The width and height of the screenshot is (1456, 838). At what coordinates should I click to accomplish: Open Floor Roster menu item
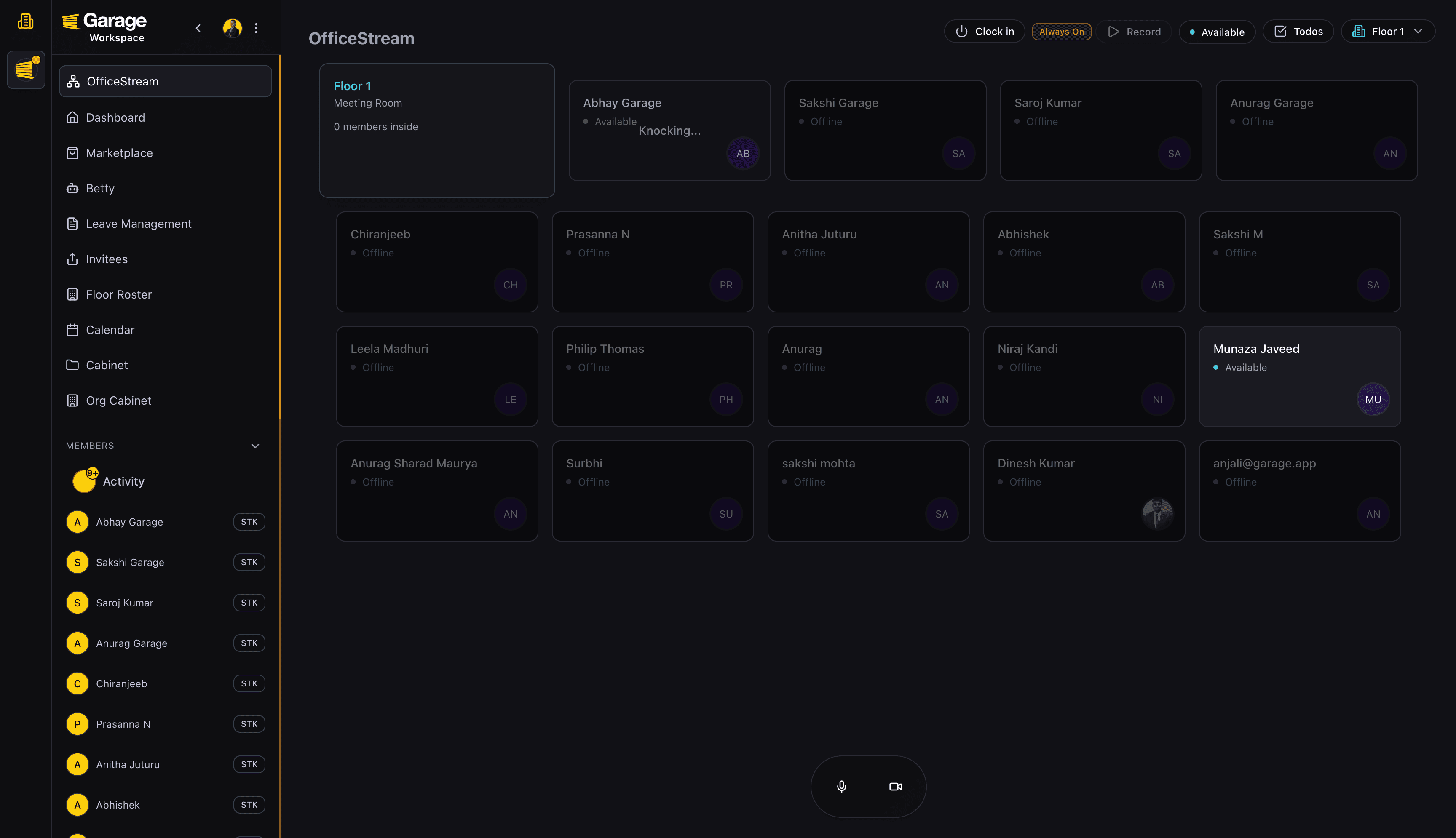click(x=119, y=295)
